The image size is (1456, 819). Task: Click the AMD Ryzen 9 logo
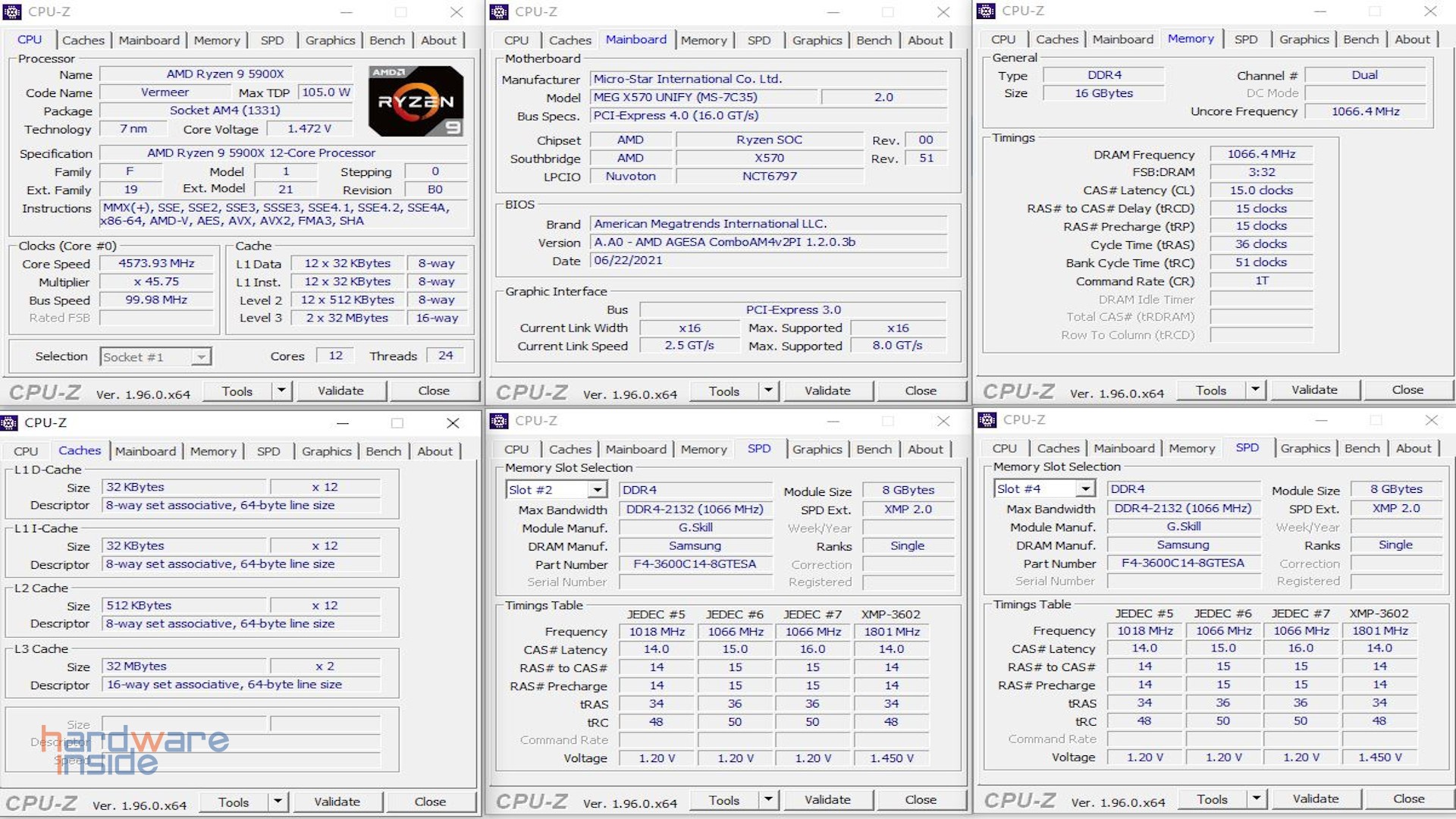pyautogui.click(x=415, y=102)
